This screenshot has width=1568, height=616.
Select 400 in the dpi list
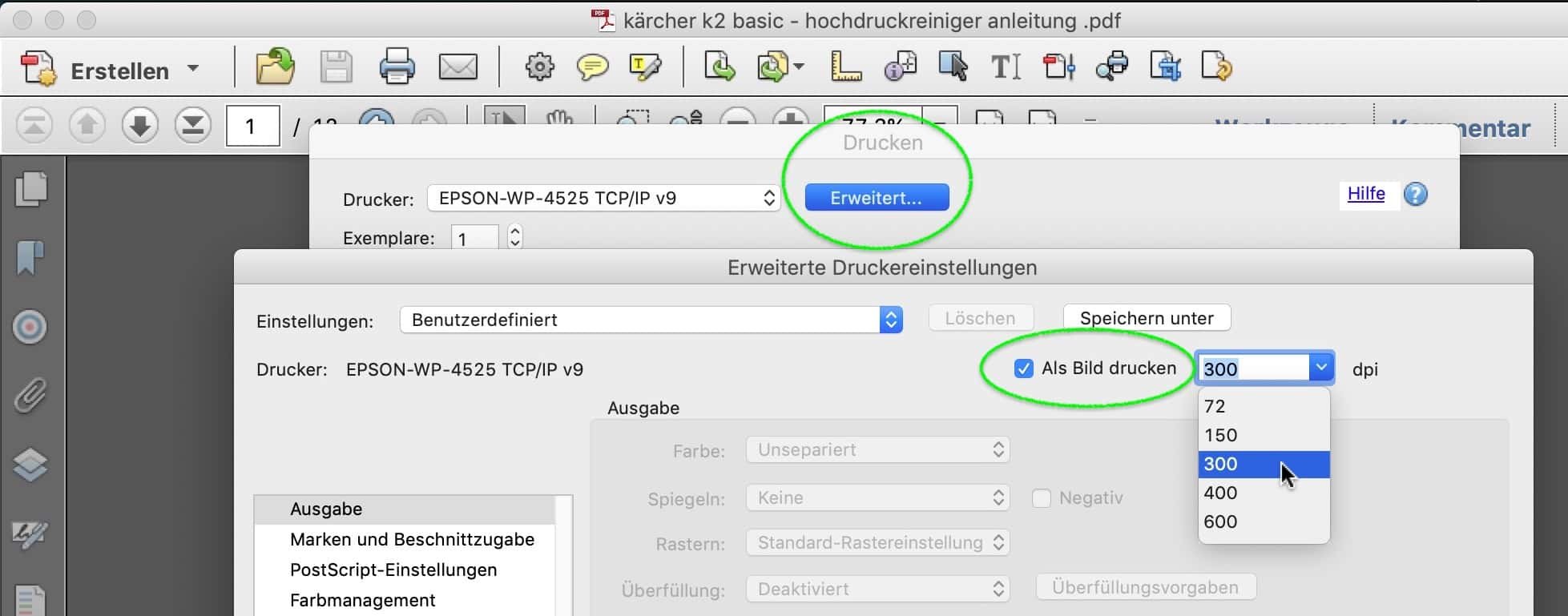pos(1264,493)
